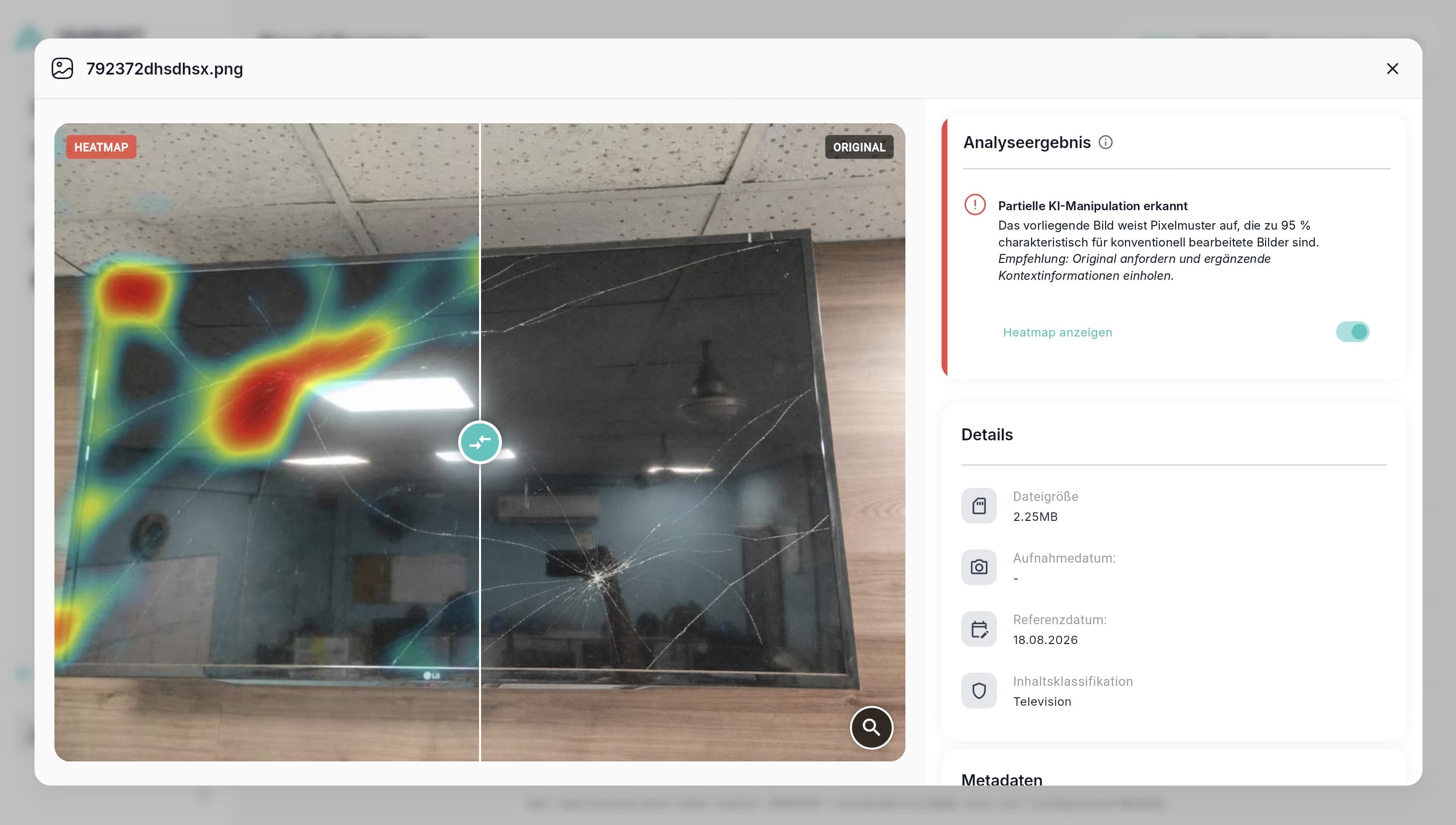Screen dimensions: 1456x825
Task: Click the Aufnahmedatum camera icon
Action: click(979, 567)
